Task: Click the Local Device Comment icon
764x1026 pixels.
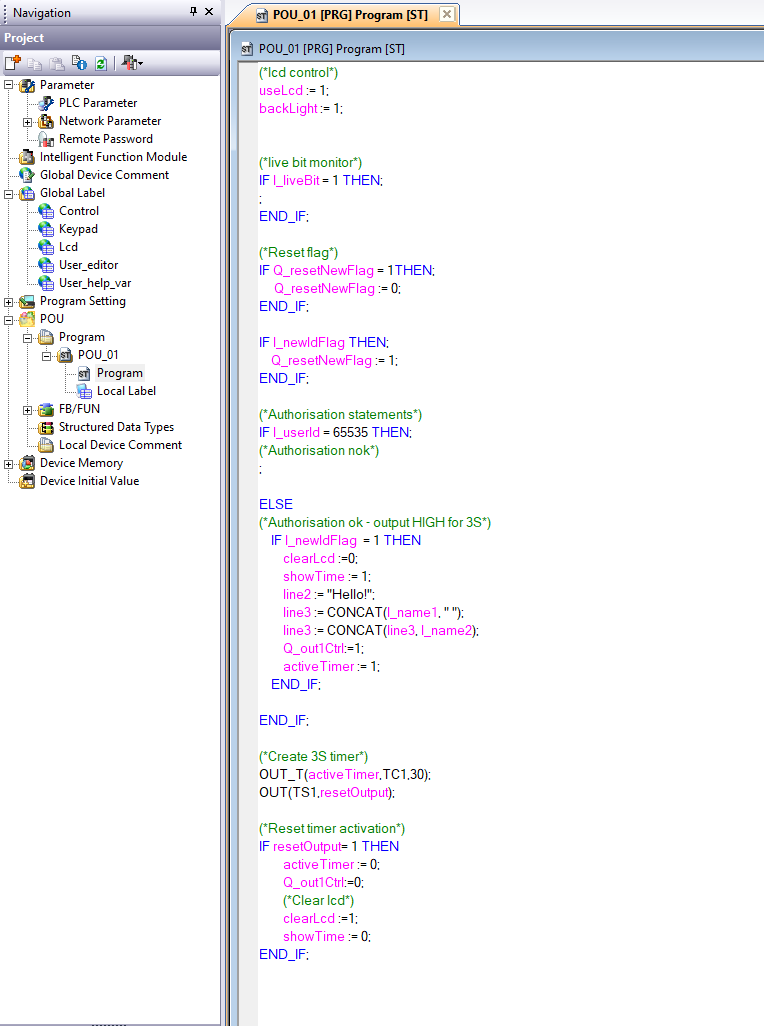Action: click(x=46, y=446)
